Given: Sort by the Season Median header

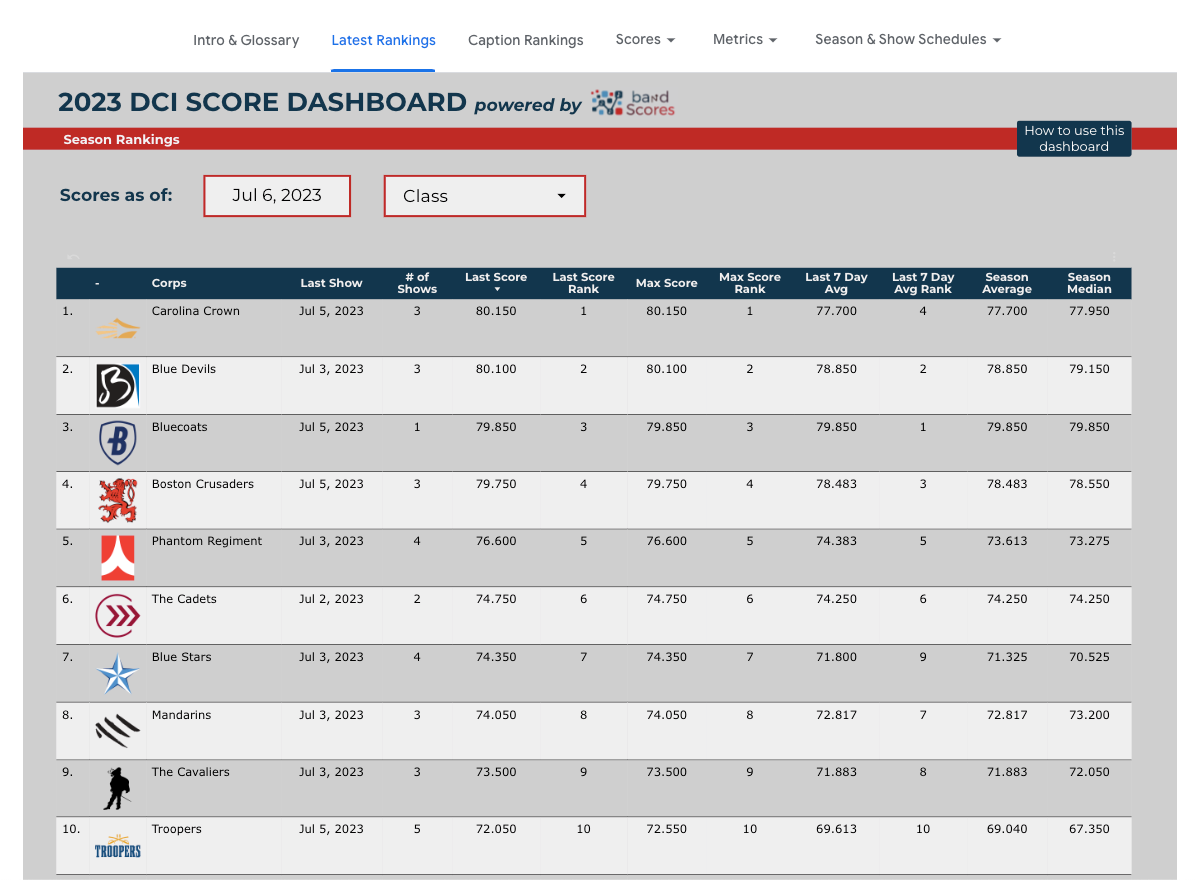Looking at the screenshot, I should 1089,283.
